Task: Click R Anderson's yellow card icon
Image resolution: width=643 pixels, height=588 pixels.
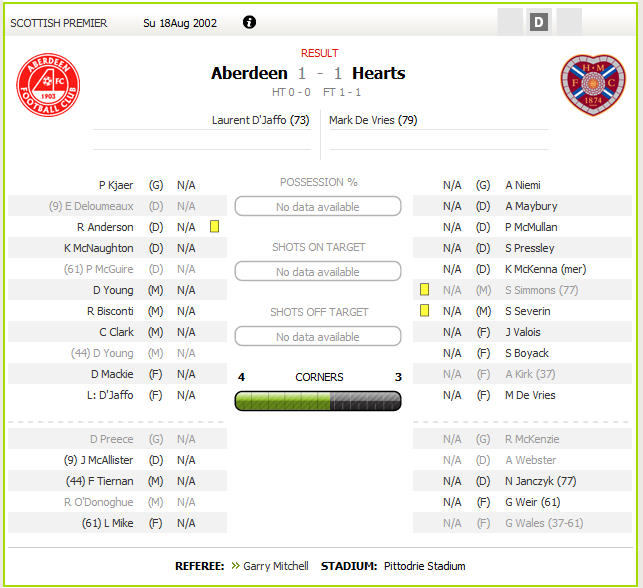Action: point(214,226)
